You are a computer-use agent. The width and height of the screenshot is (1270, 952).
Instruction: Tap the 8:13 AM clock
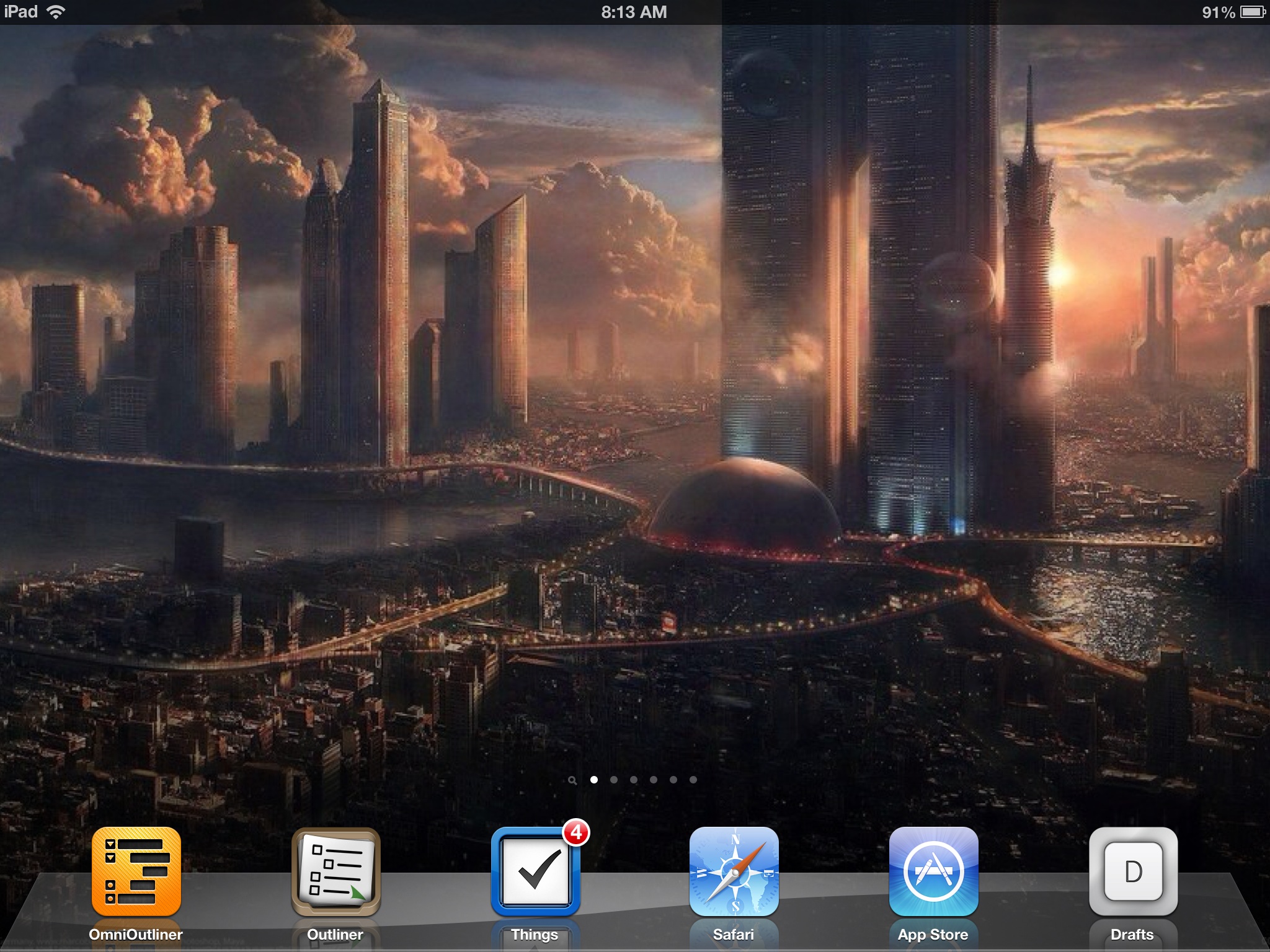click(x=634, y=12)
